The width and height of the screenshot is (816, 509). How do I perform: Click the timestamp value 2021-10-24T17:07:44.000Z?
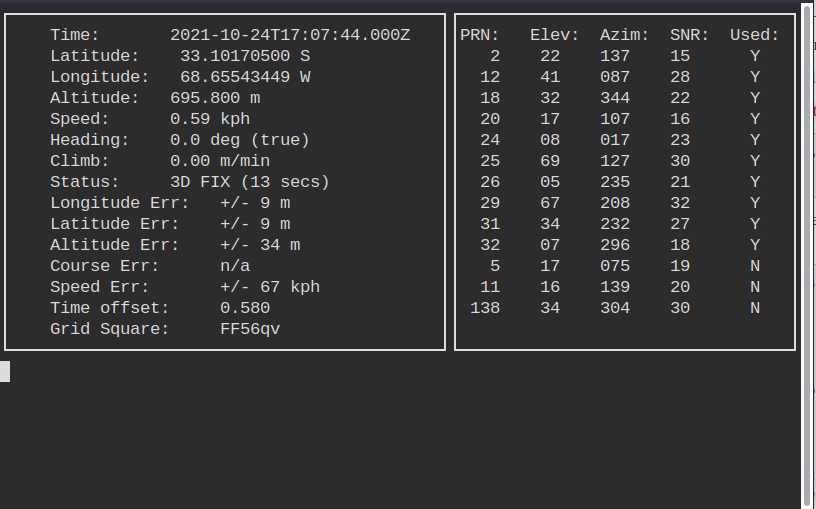pyautogui.click(x=290, y=35)
